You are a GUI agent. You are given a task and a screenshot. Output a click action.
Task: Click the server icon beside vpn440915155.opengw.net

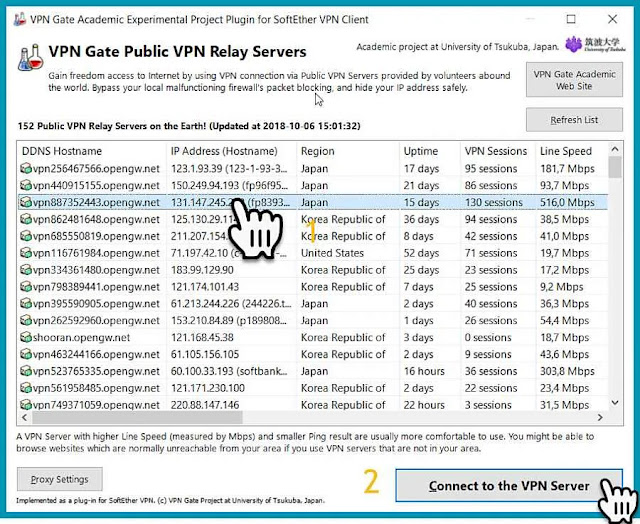click(26, 185)
